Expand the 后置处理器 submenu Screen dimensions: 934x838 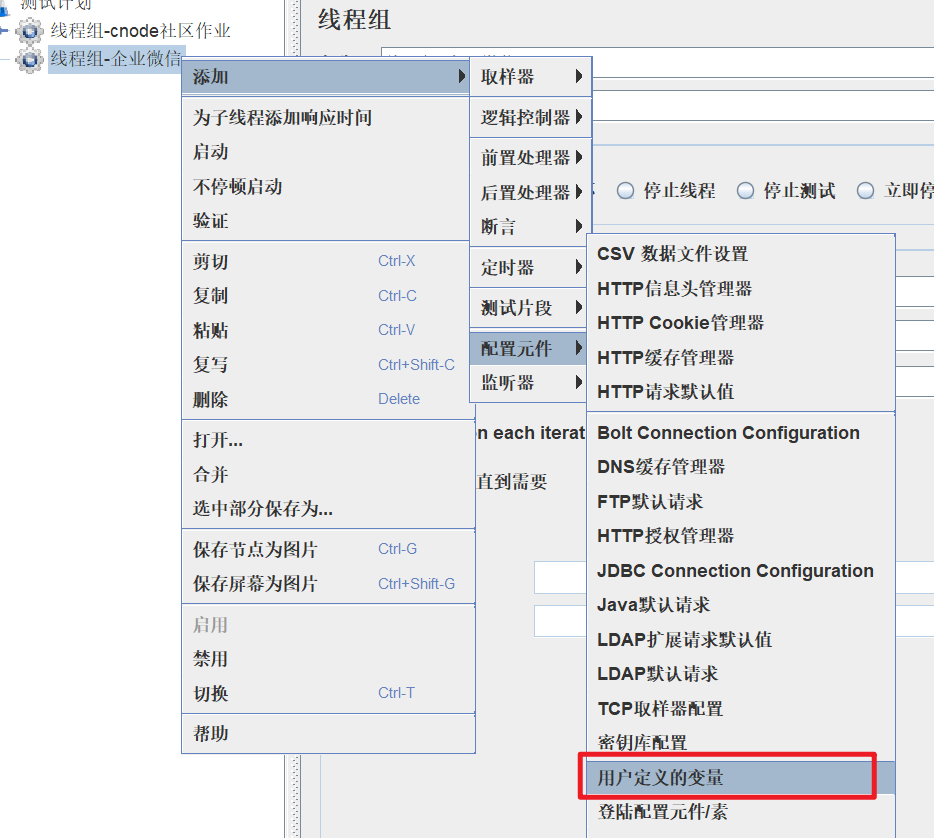coord(530,192)
